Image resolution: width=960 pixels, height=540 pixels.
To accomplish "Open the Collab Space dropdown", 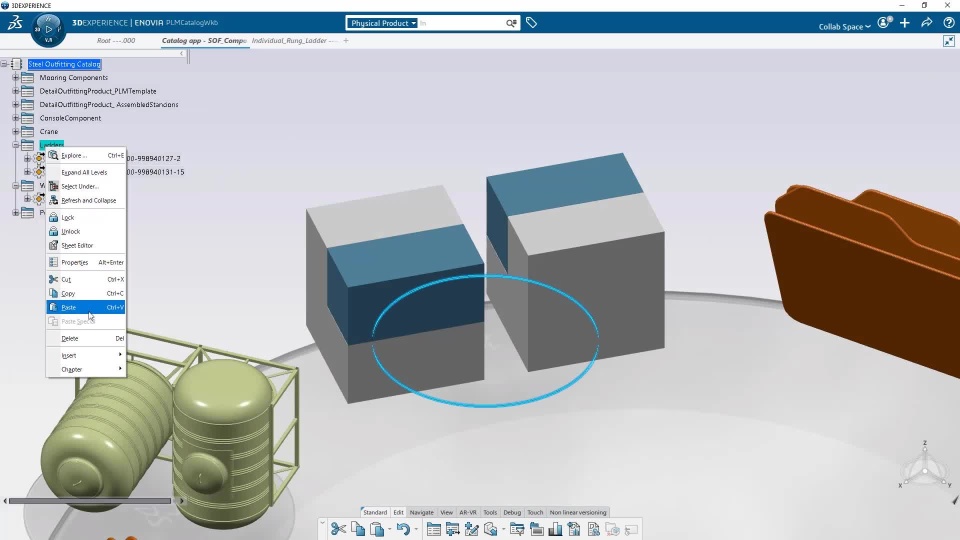I will pyautogui.click(x=844, y=26).
